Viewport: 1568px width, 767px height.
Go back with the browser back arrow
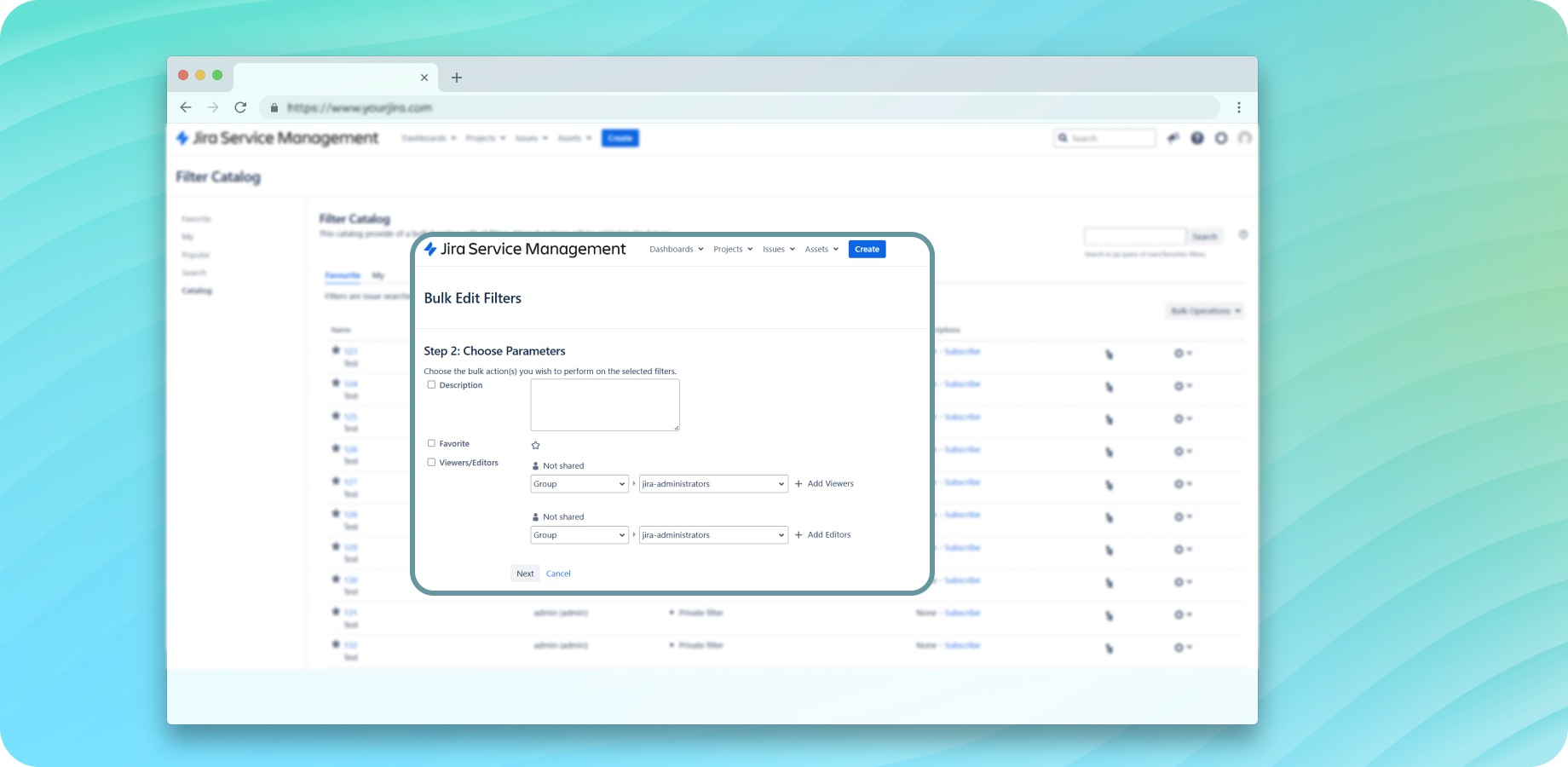(186, 107)
